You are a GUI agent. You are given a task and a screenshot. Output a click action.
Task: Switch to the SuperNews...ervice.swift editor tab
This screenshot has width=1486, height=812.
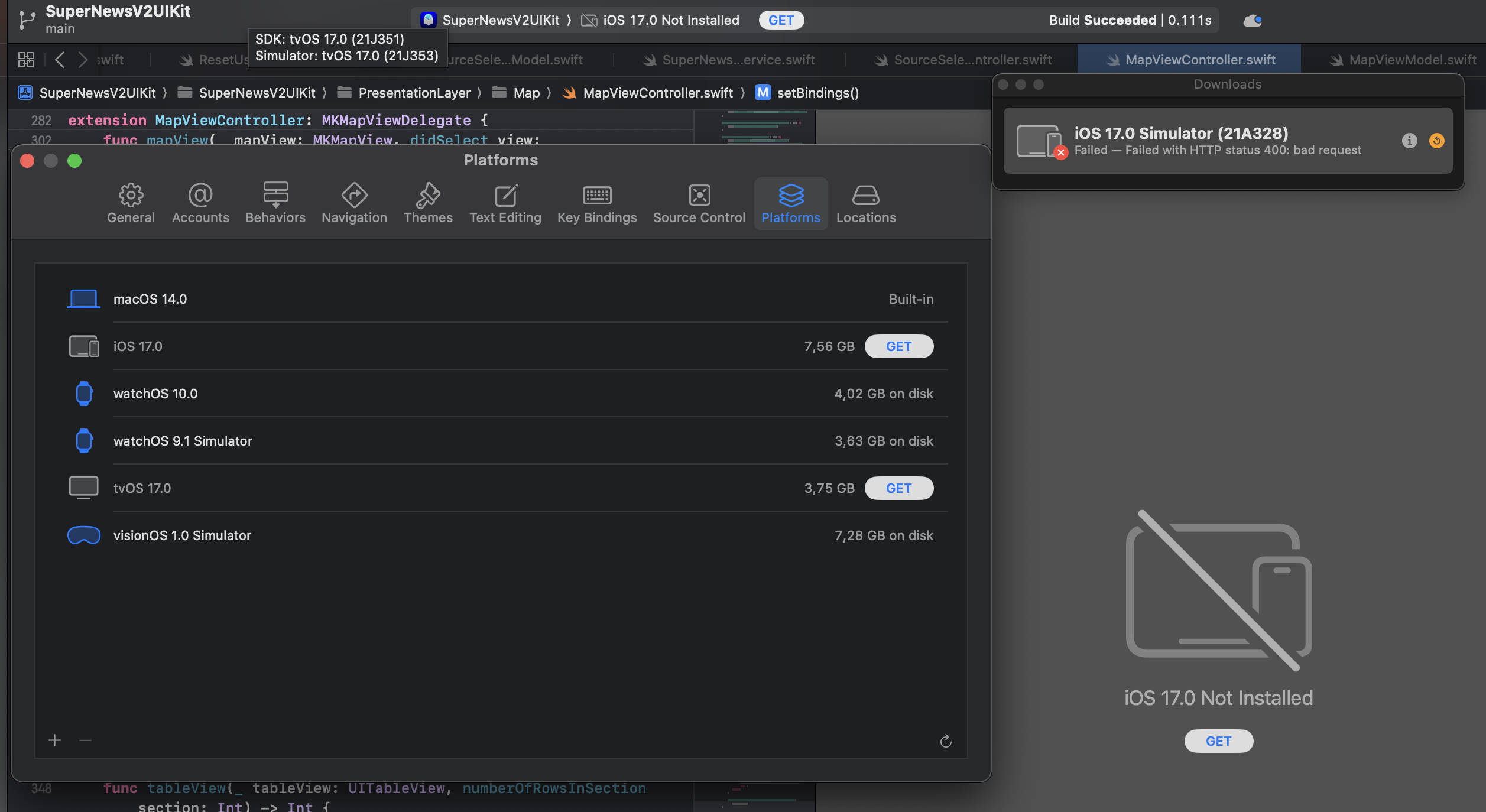729,60
